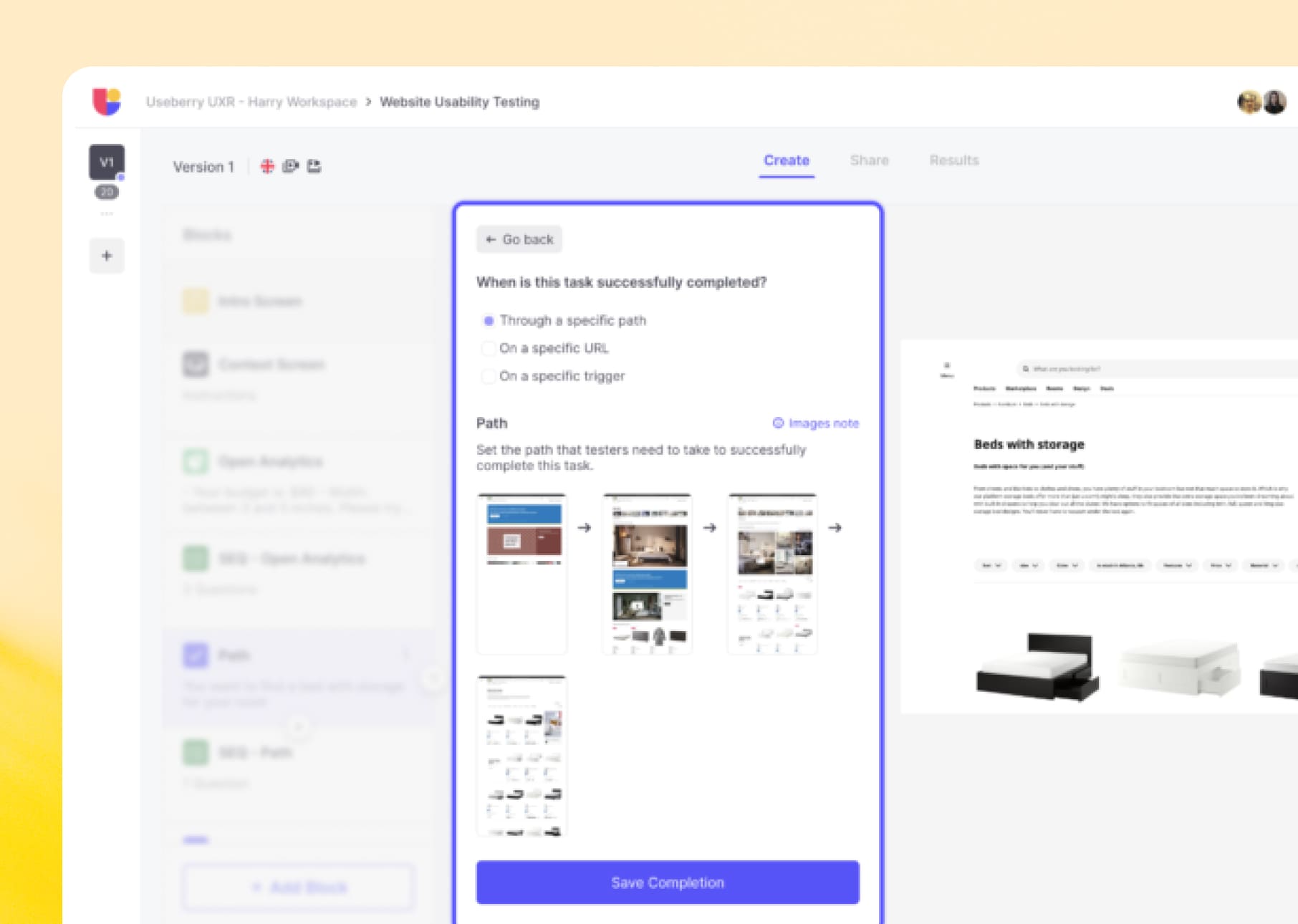The image size is (1298, 924).
Task: Open the Features filter dropdown in preview
Action: point(1178,565)
